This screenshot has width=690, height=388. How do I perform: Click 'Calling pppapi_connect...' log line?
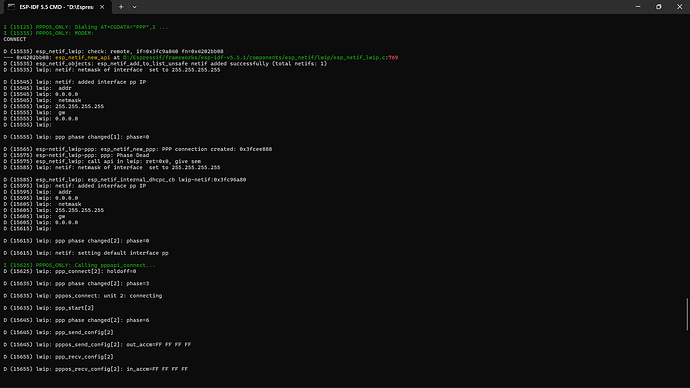tap(79, 265)
